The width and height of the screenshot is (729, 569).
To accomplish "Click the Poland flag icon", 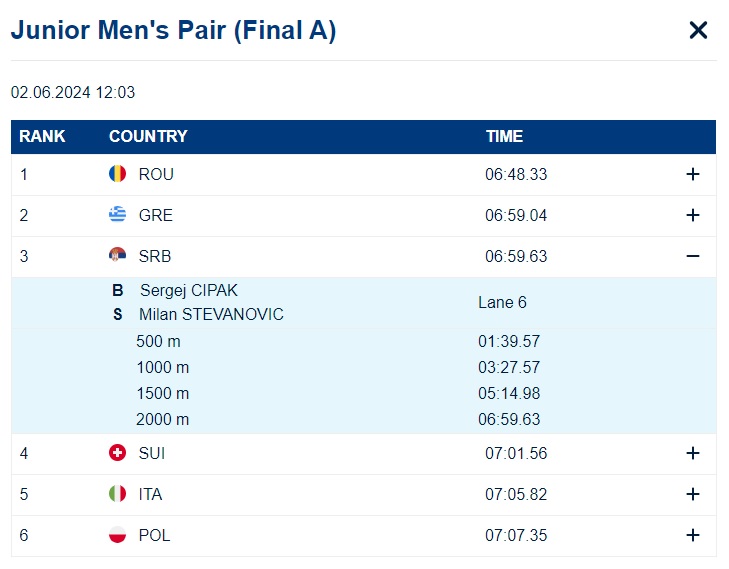I will pos(117,534).
